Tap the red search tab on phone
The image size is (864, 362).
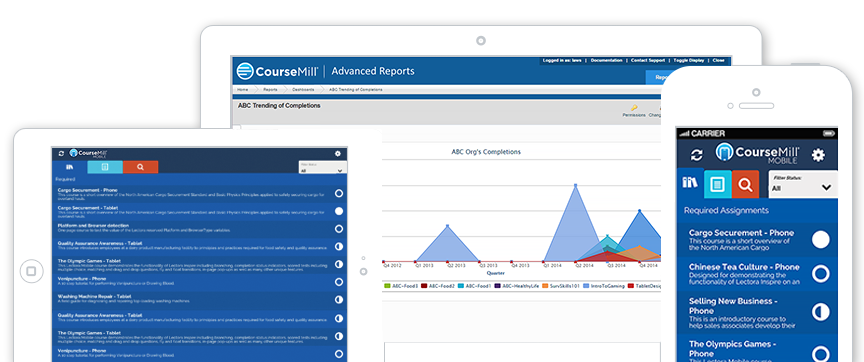(746, 184)
